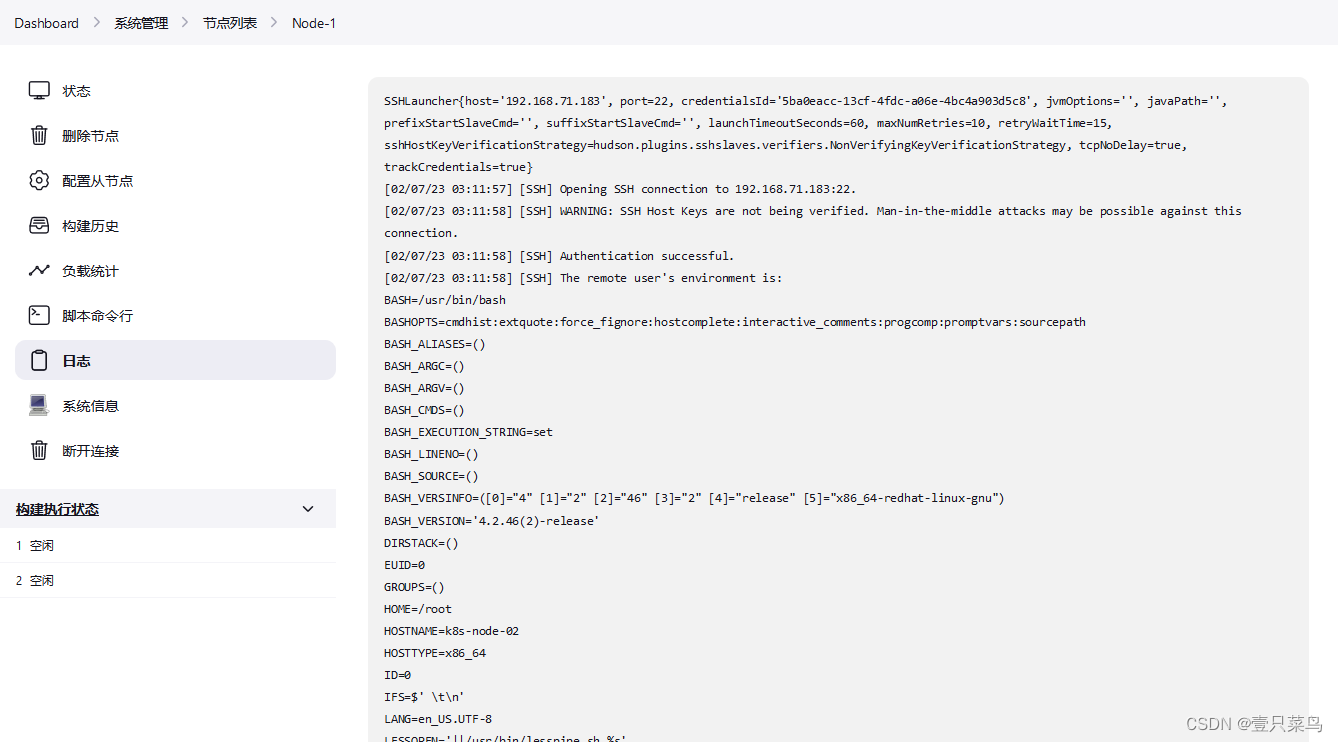Click the 构建执行状态 heading link
The width and height of the screenshot is (1338, 742).
57,510
